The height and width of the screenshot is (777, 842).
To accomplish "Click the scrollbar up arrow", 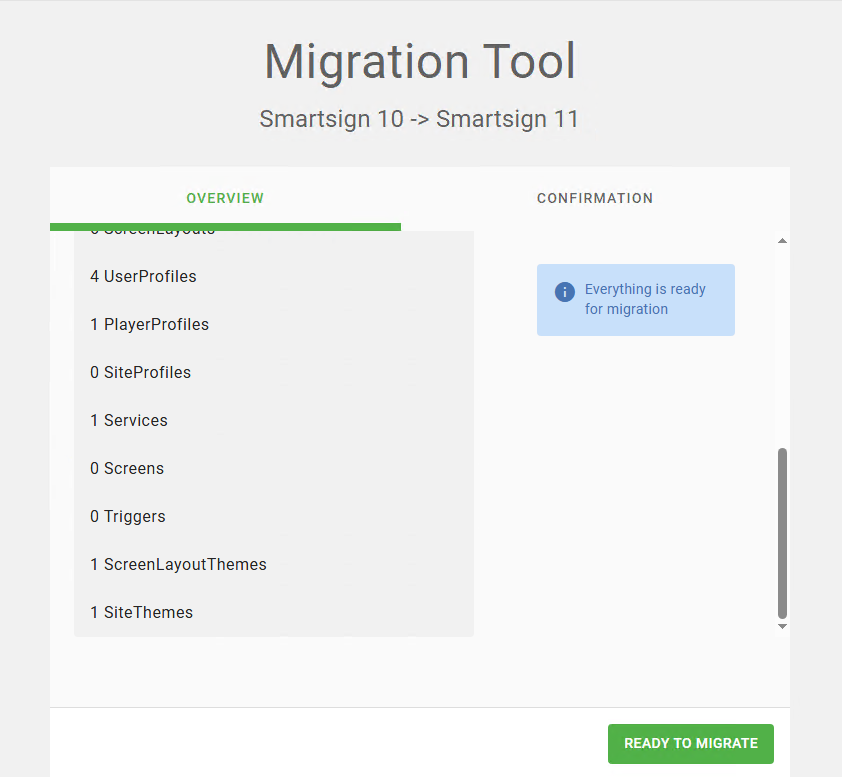I will click(x=782, y=241).
